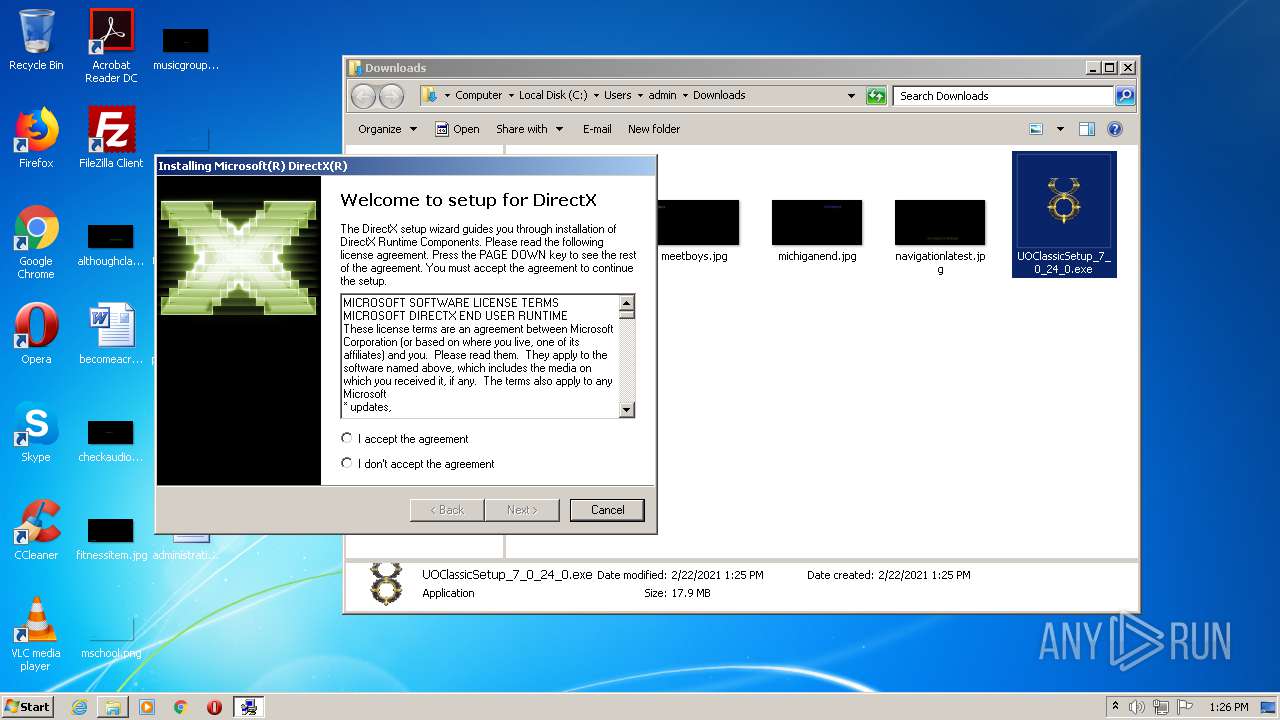This screenshot has height=720, width=1280.
Task: Change view icon in Explorer toolbar
Action: tap(1036, 129)
